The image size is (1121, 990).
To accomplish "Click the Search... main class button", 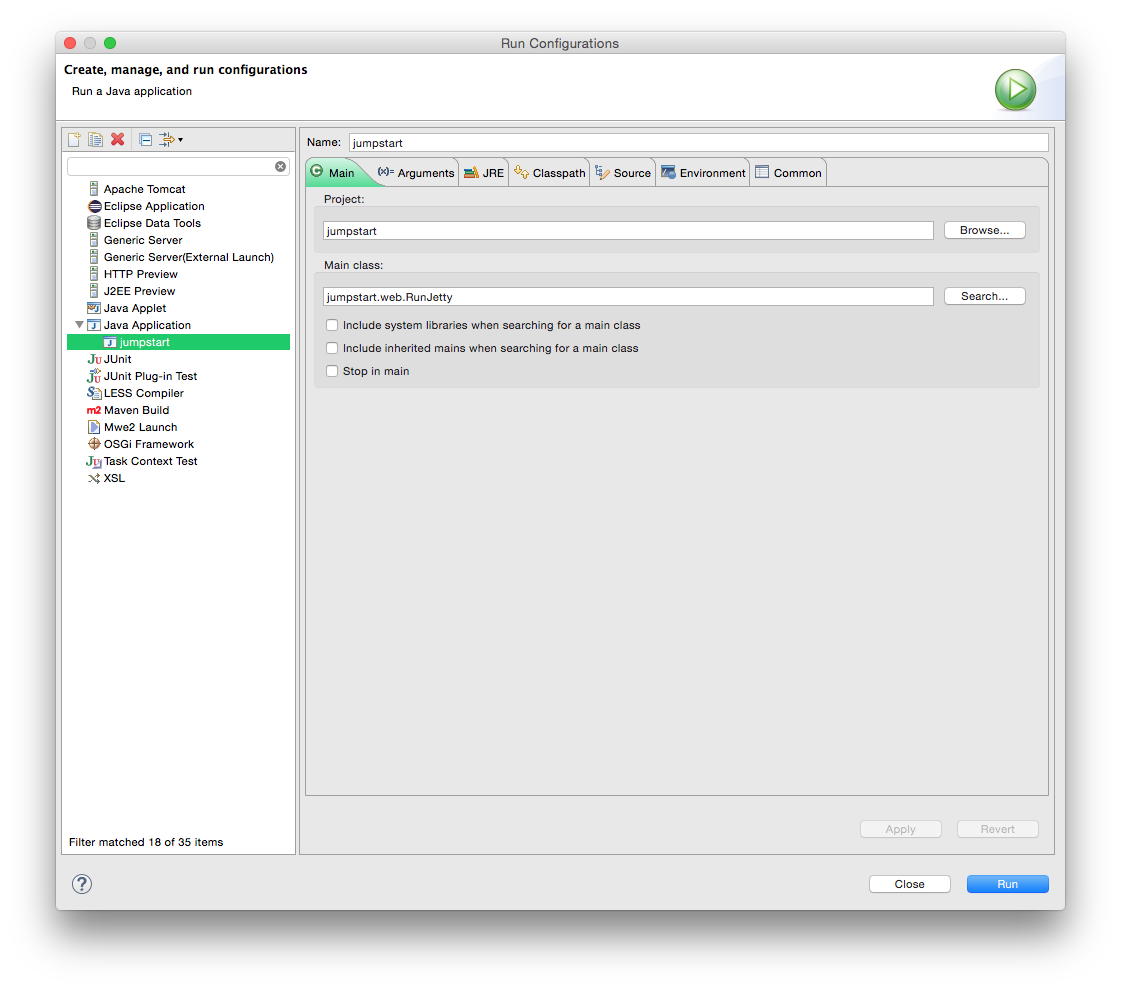I will coord(984,296).
